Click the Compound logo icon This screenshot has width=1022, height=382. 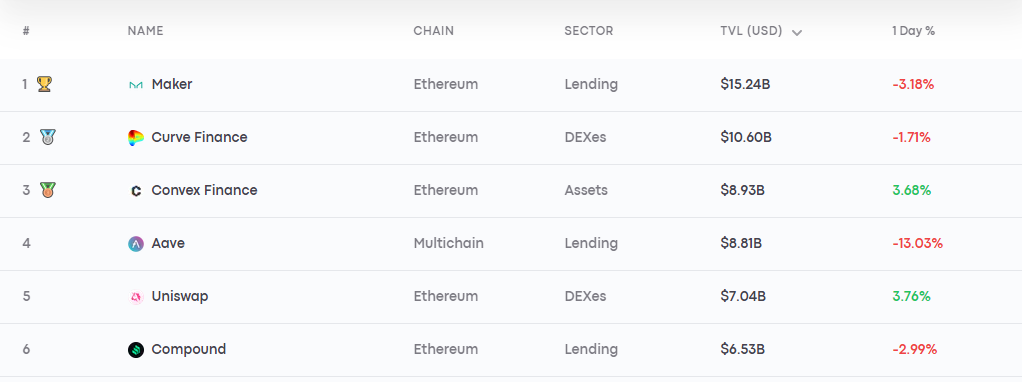click(136, 350)
